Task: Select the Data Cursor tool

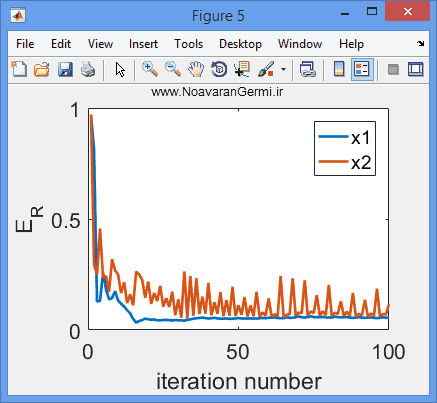Action: click(242, 69)
